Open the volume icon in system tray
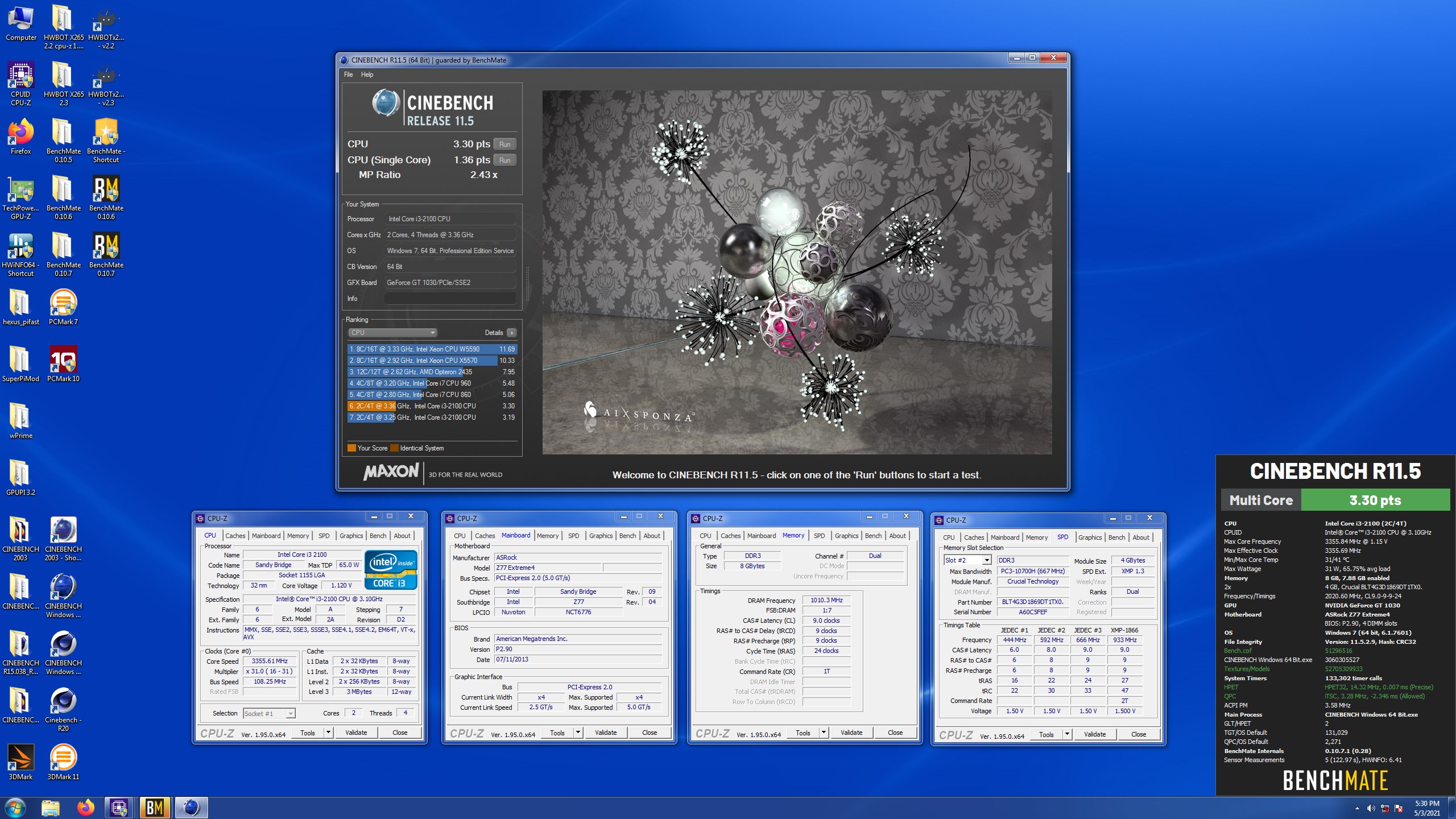This screenshot has width=1456, height=819. coord(1371,808)
